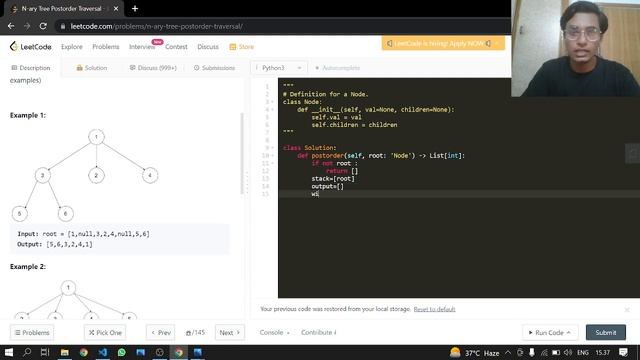Viewport: 640px width, 360px height.
Task: Click the Example 1 Input line
Action: coord(83,234)
